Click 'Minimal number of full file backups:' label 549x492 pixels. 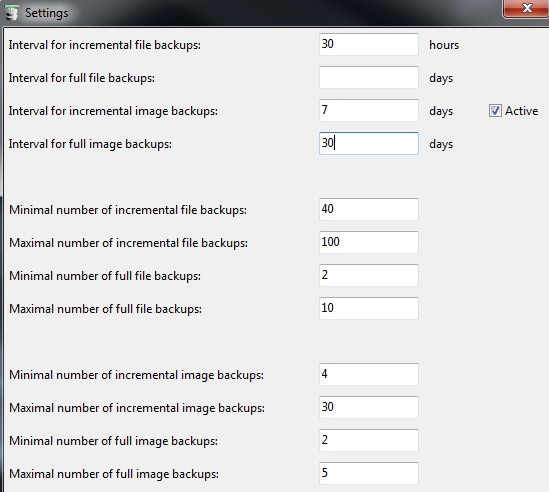click(105, 276)
